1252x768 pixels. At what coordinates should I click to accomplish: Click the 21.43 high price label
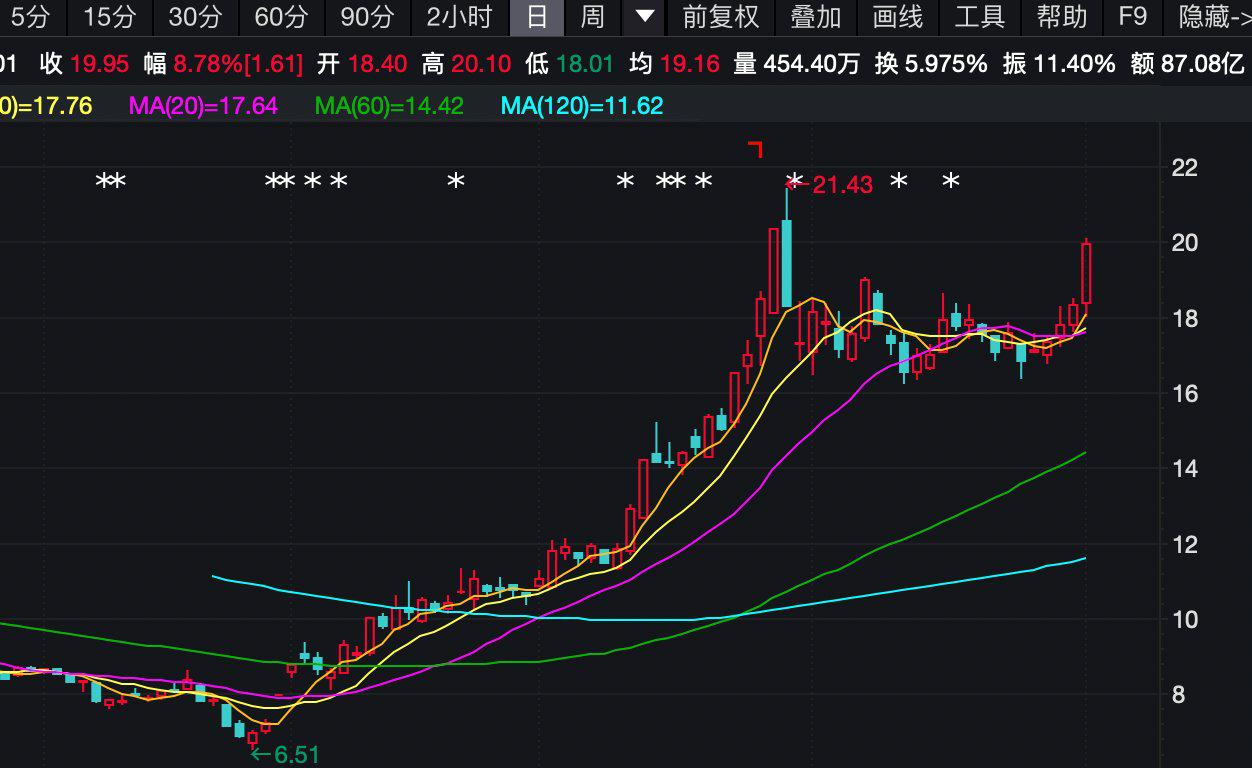tap(842, 185)
